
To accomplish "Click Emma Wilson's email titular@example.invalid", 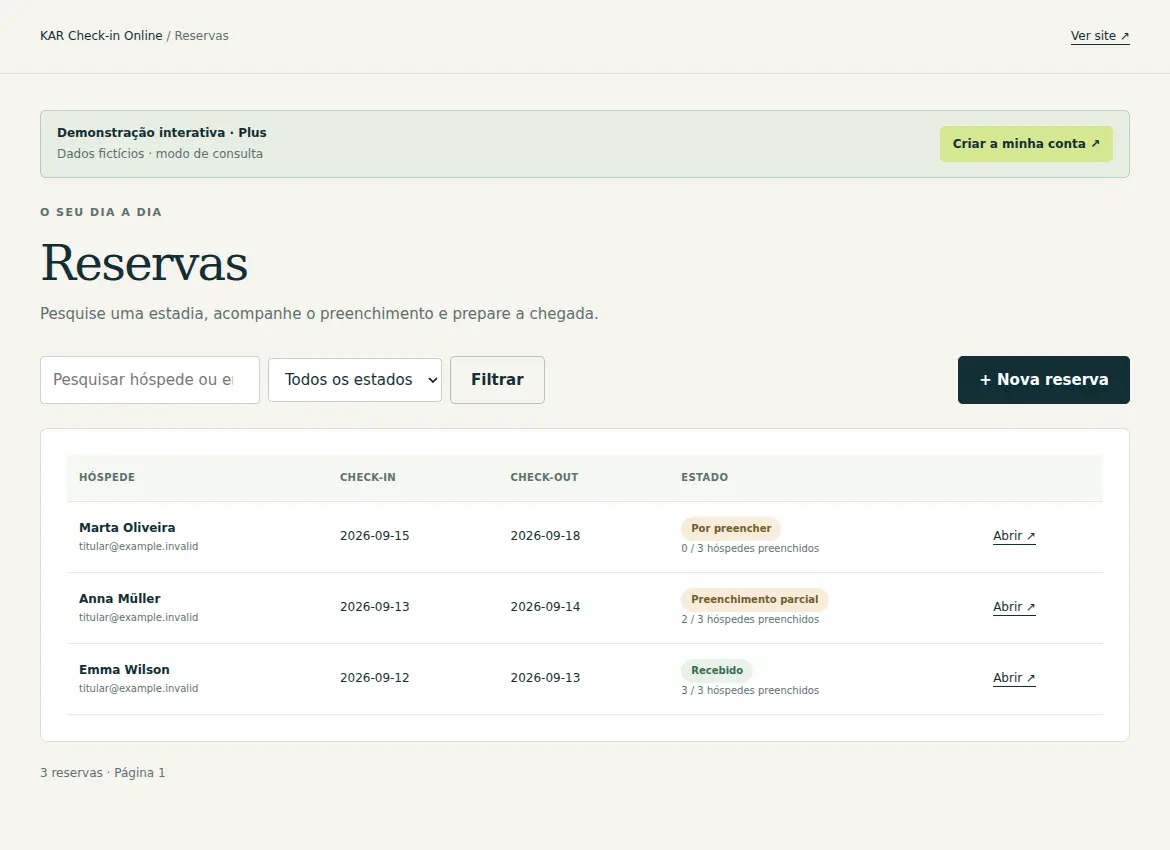I will (x=139, y=688).
